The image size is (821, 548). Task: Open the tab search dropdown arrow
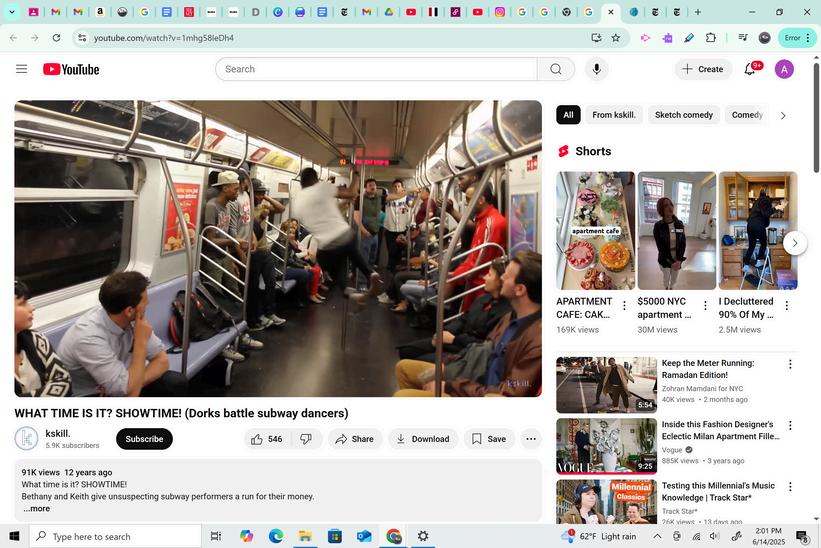pos(12,12)
